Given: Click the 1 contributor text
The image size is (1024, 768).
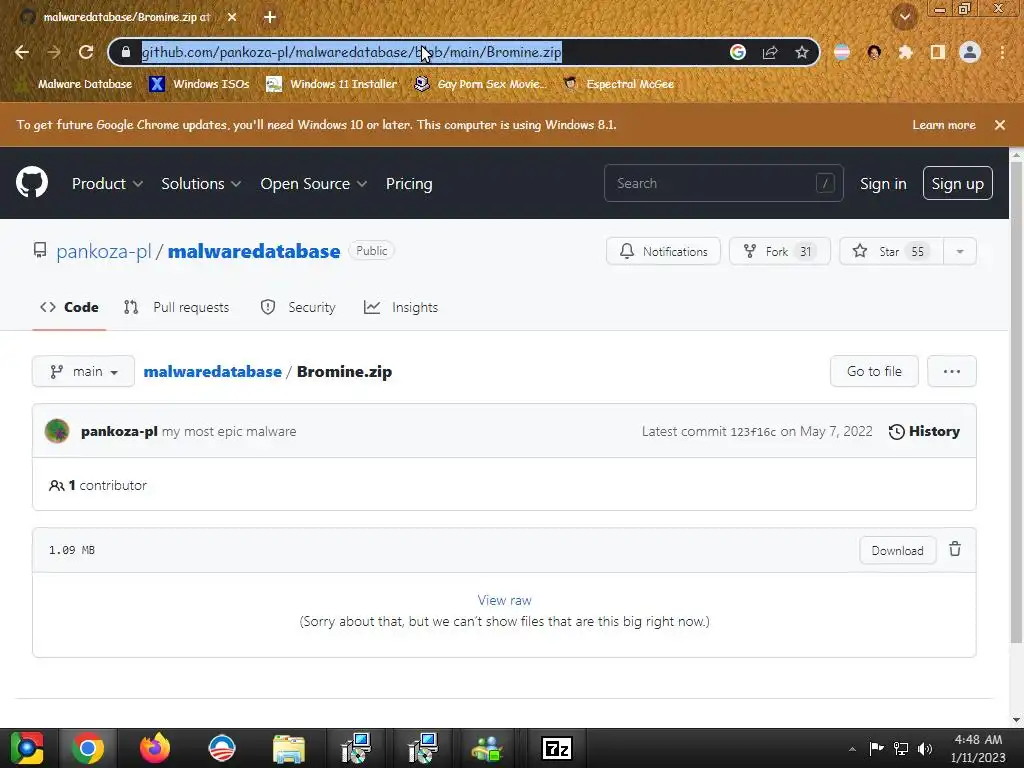Looking at the screenshot, I should (98, 485).
